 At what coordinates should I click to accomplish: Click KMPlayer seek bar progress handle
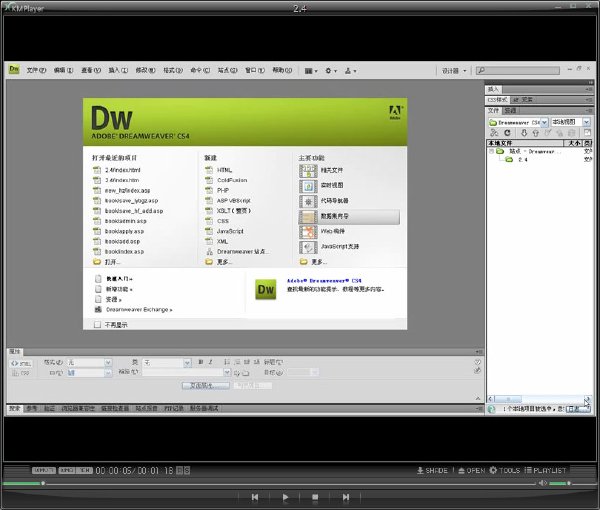(43, 483)
